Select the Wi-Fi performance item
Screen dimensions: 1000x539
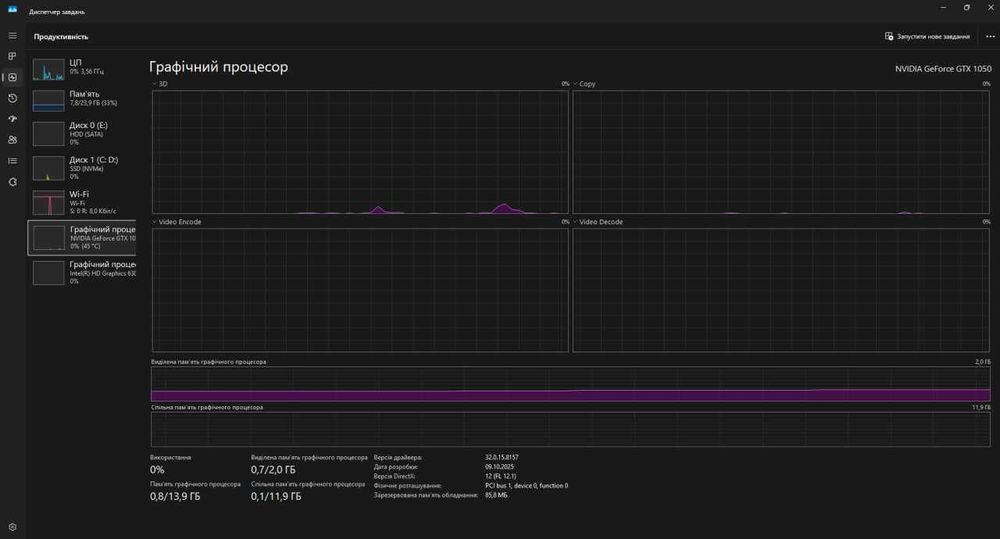[x=84, y=202]
